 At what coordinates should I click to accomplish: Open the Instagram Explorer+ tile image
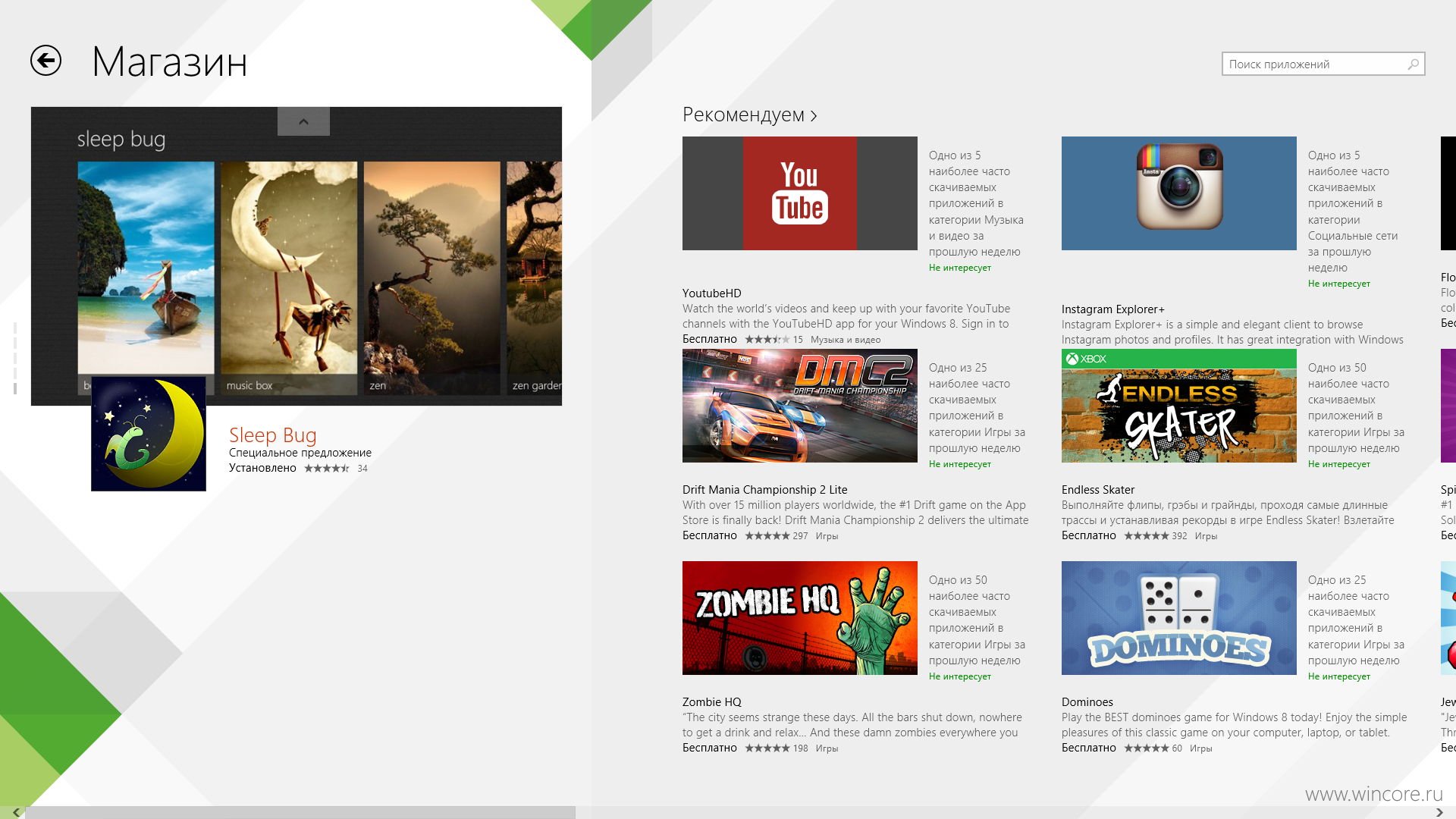(1179, 193)
